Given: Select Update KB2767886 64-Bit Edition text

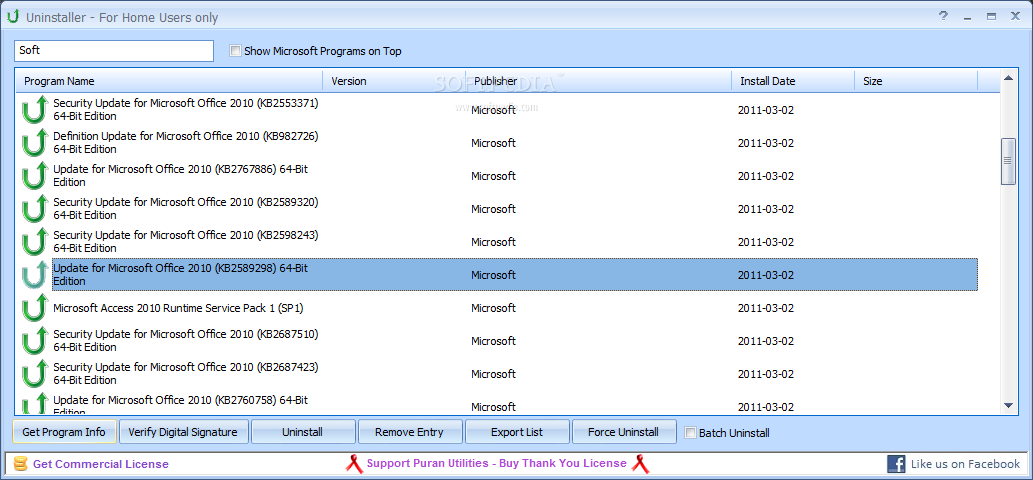Looking at the screenshot, I should pyautogui.click(x=181, y=176).
